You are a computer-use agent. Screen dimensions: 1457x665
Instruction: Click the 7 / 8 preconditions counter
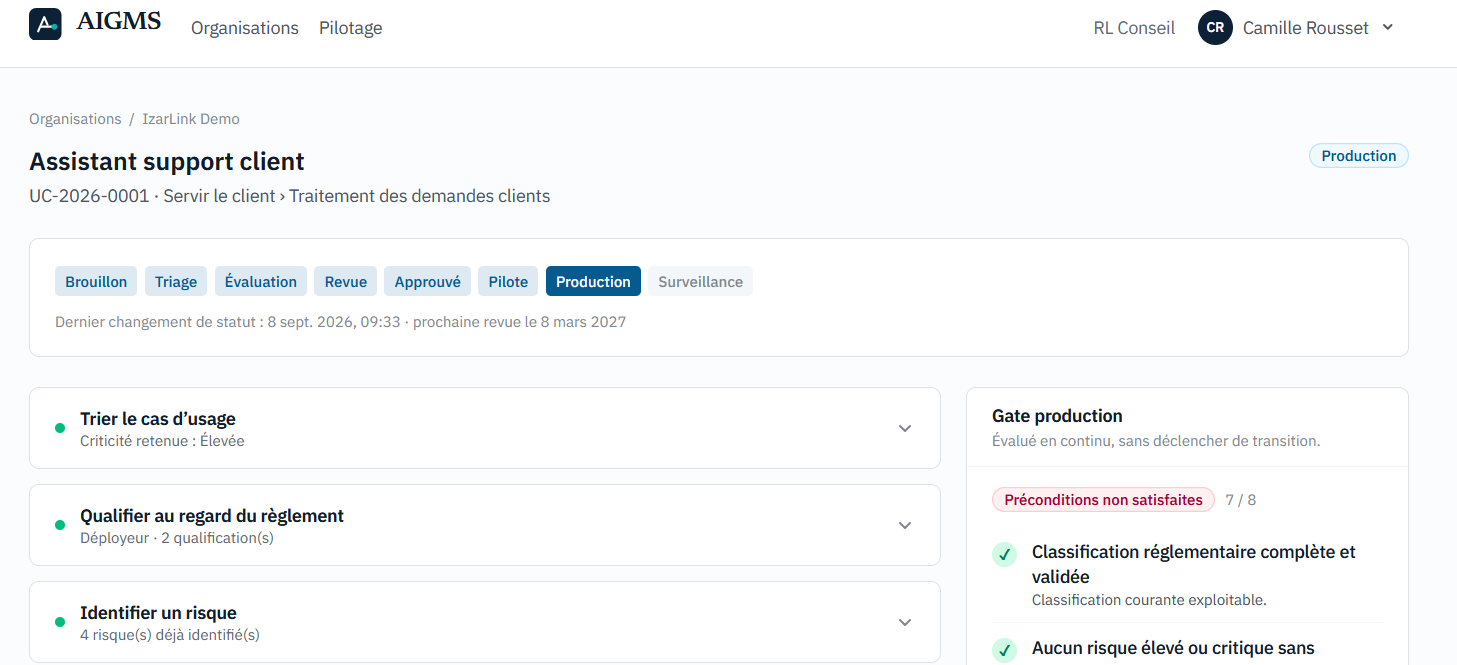(x=1241, y=500)
